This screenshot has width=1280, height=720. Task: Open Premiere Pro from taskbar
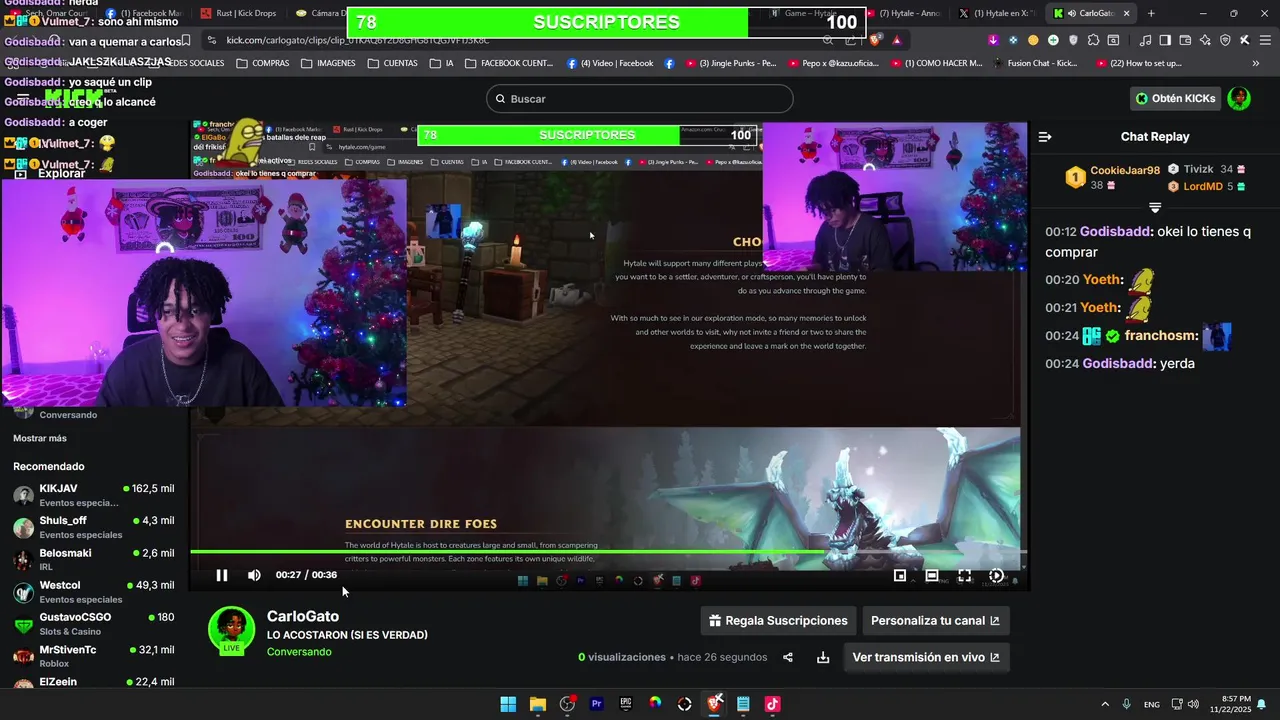click(x=596, y=704)
